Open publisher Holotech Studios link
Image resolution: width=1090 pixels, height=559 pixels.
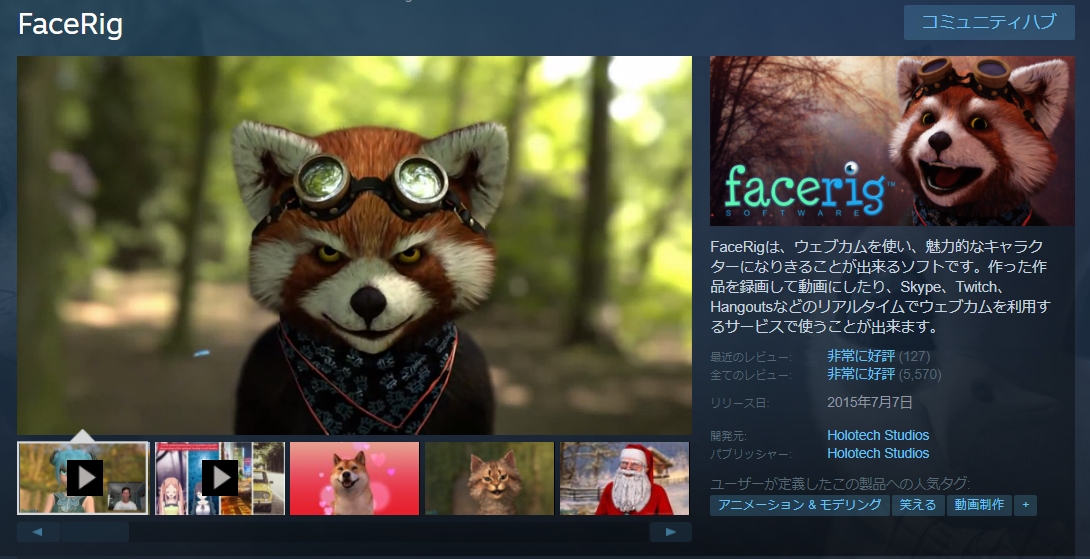pos(878,453)
